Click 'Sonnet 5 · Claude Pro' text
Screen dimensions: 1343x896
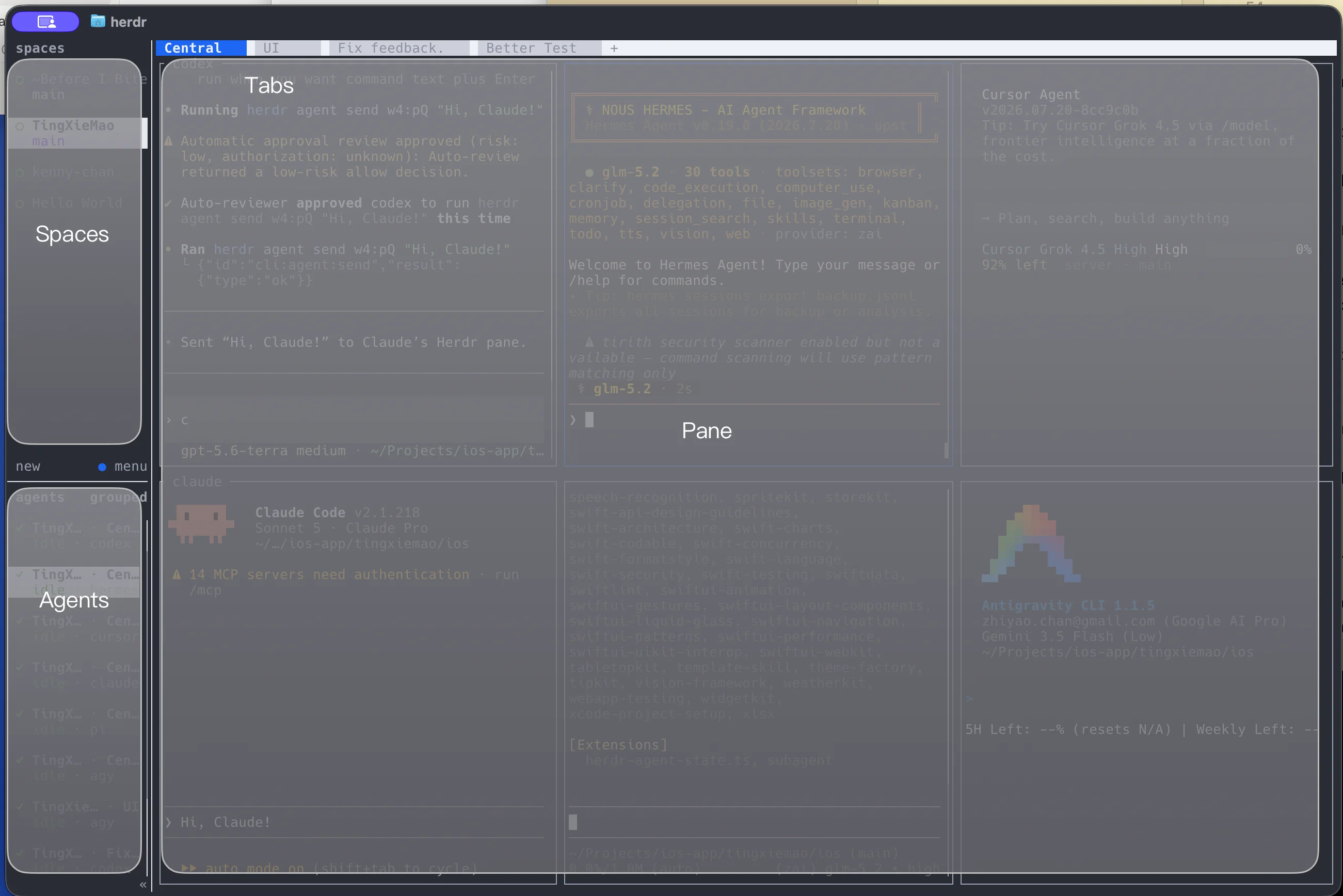341,528
